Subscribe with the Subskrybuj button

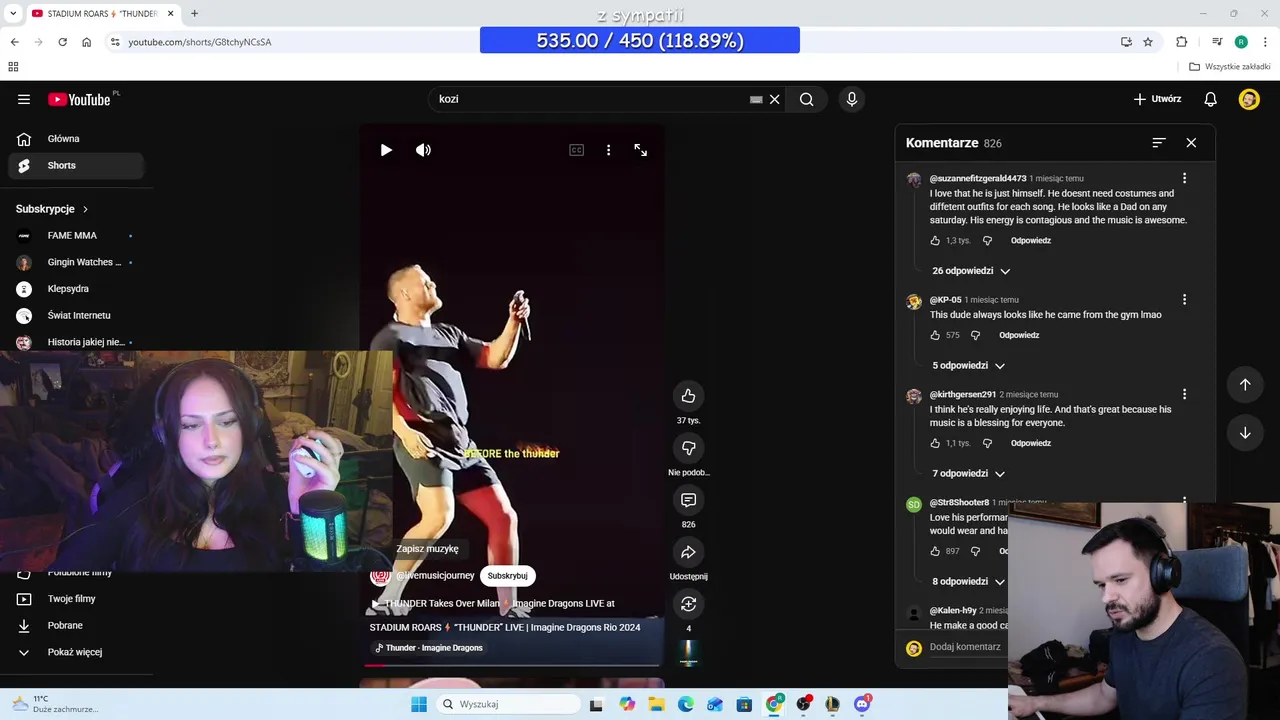point(507,576)
